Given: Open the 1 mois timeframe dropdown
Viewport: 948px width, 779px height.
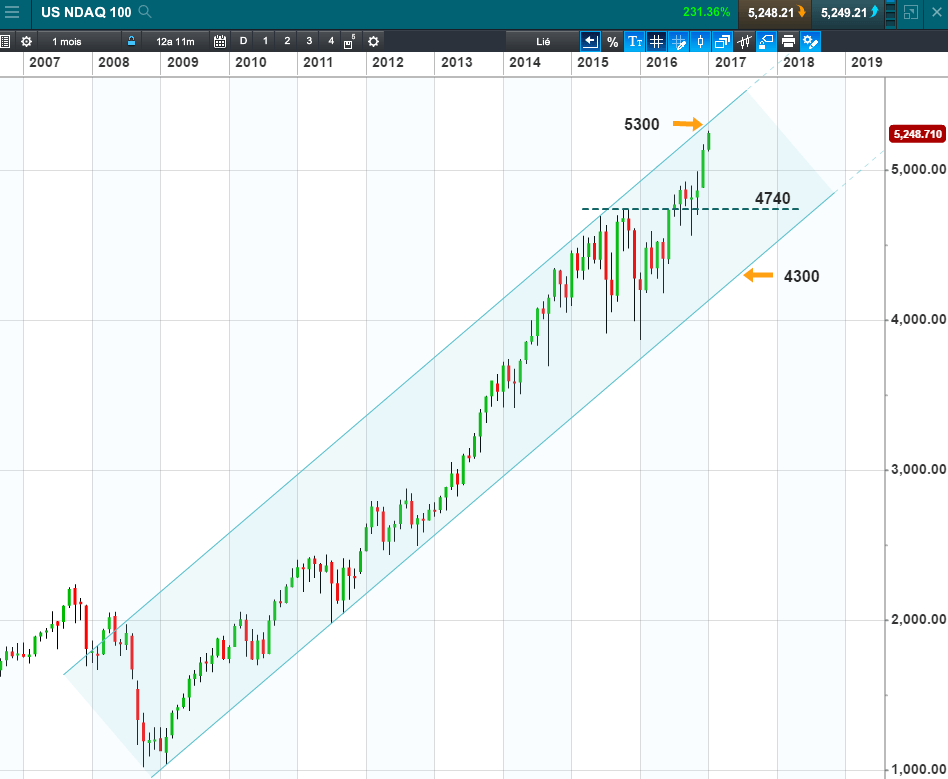Looking at the screenshot, I should pyautogui.click(x=77, y=42).
